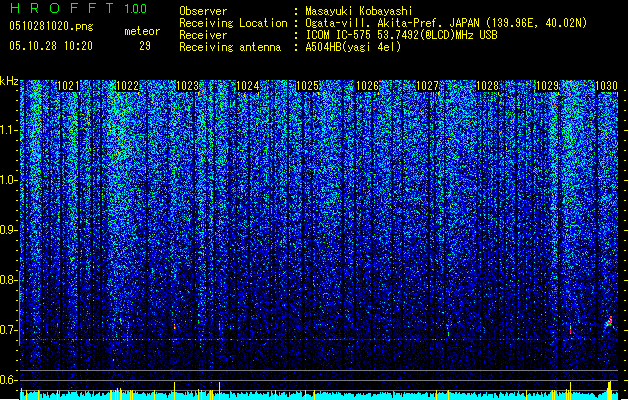Screen dimensions: 629x400
Task: Click the 0.9 kHz axis label
Action: pos(8,230)
